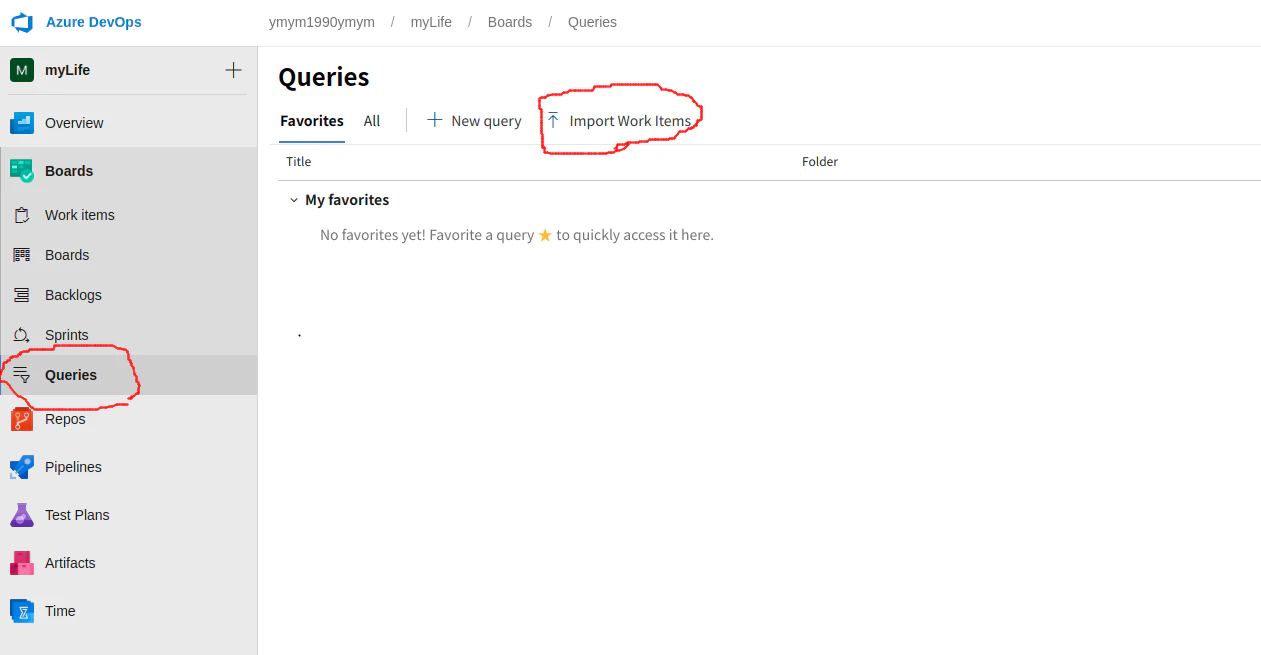The height and width of the screenshot is (655, 1261).
Task: Click the pink Artifacts package icon
Action: click(22, 563)
